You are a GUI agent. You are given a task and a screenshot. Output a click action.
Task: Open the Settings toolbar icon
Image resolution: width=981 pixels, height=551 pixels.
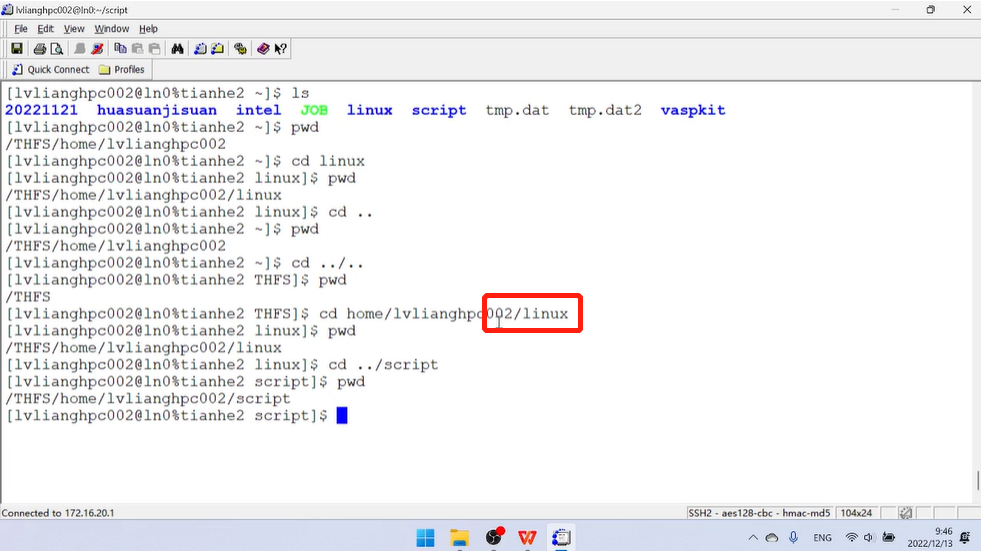pyautogui.click(x=240, y=49)
